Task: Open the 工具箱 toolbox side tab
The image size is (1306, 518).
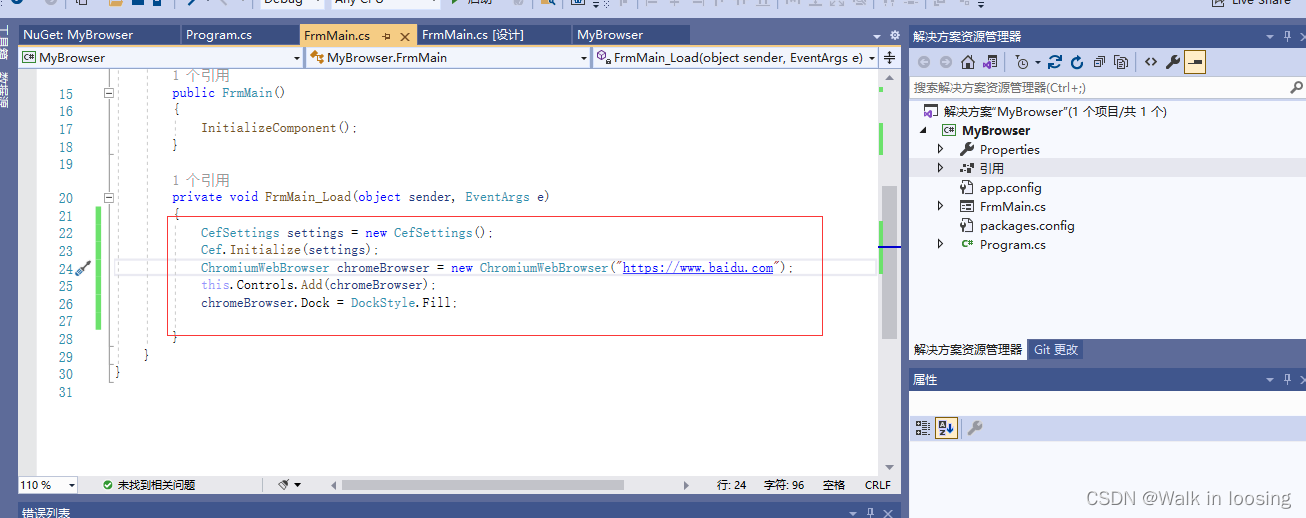Action: (4, 44)
